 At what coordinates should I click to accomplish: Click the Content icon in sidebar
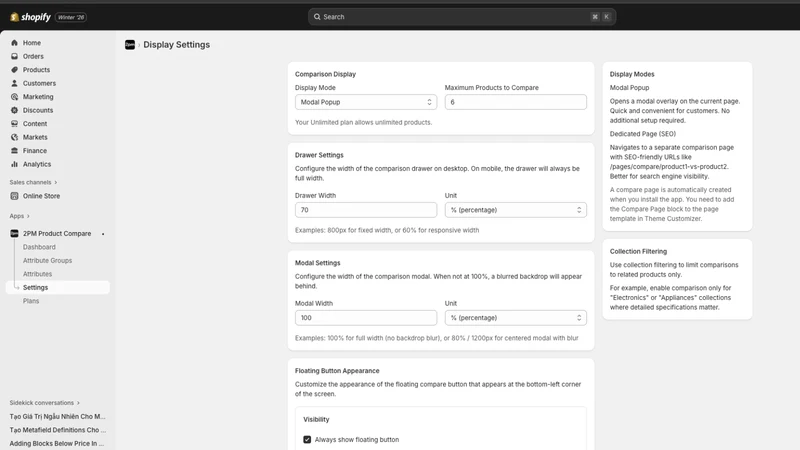(14, 123)
